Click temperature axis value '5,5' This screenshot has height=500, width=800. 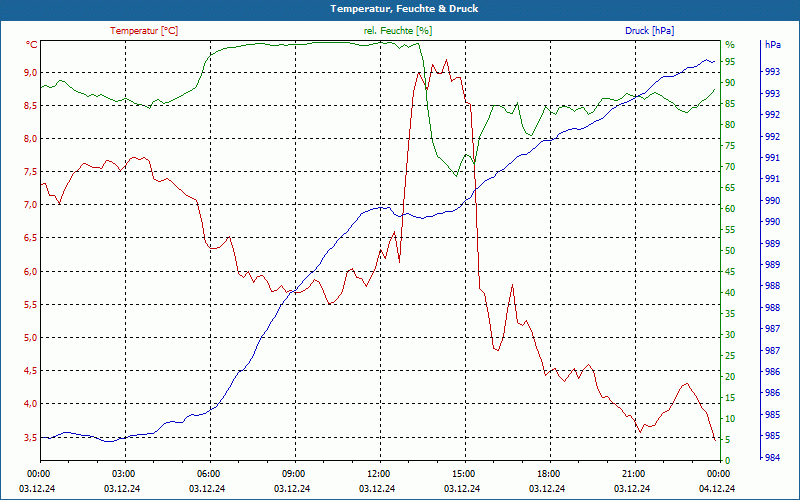point(31,305)
